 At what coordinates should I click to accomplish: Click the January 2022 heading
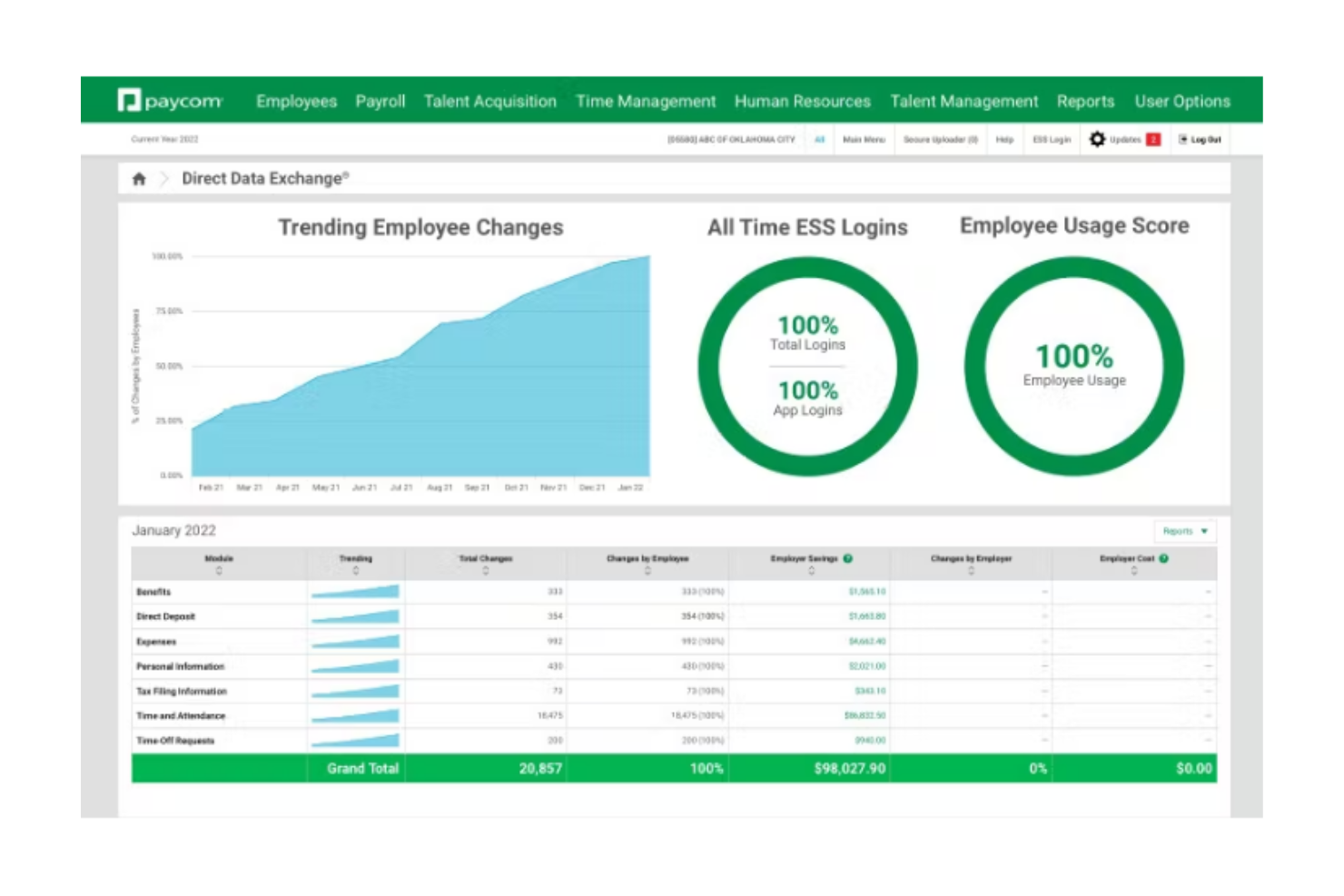tap(174, 531)
